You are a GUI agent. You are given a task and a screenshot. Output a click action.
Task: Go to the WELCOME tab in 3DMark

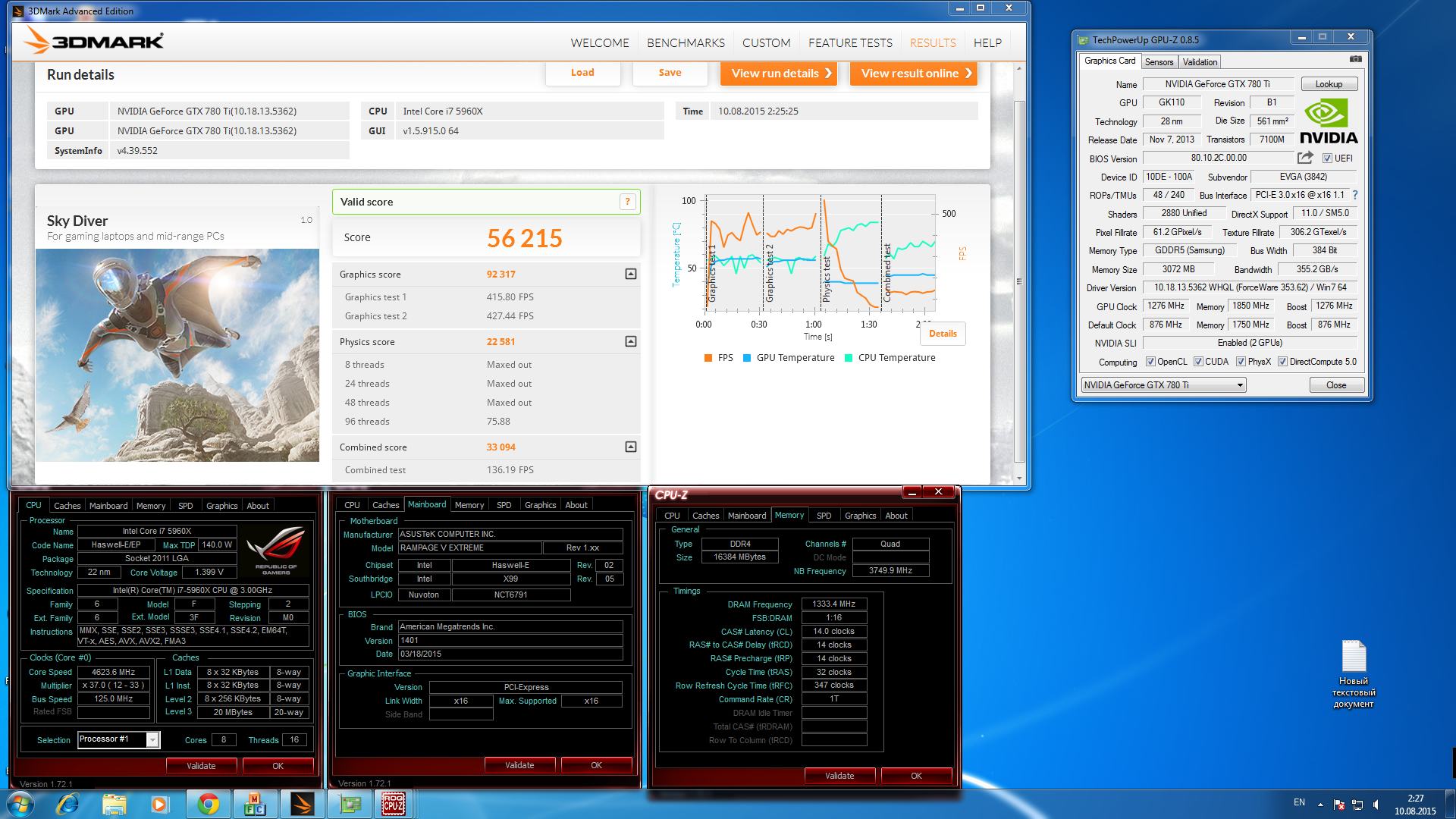(x=600, y=42)
